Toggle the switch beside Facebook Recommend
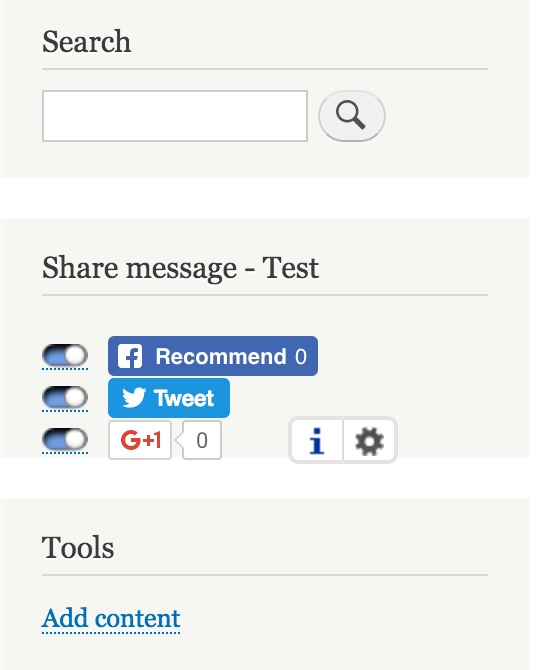The height and width of the screenshot is (670, 536). [65, 356]
